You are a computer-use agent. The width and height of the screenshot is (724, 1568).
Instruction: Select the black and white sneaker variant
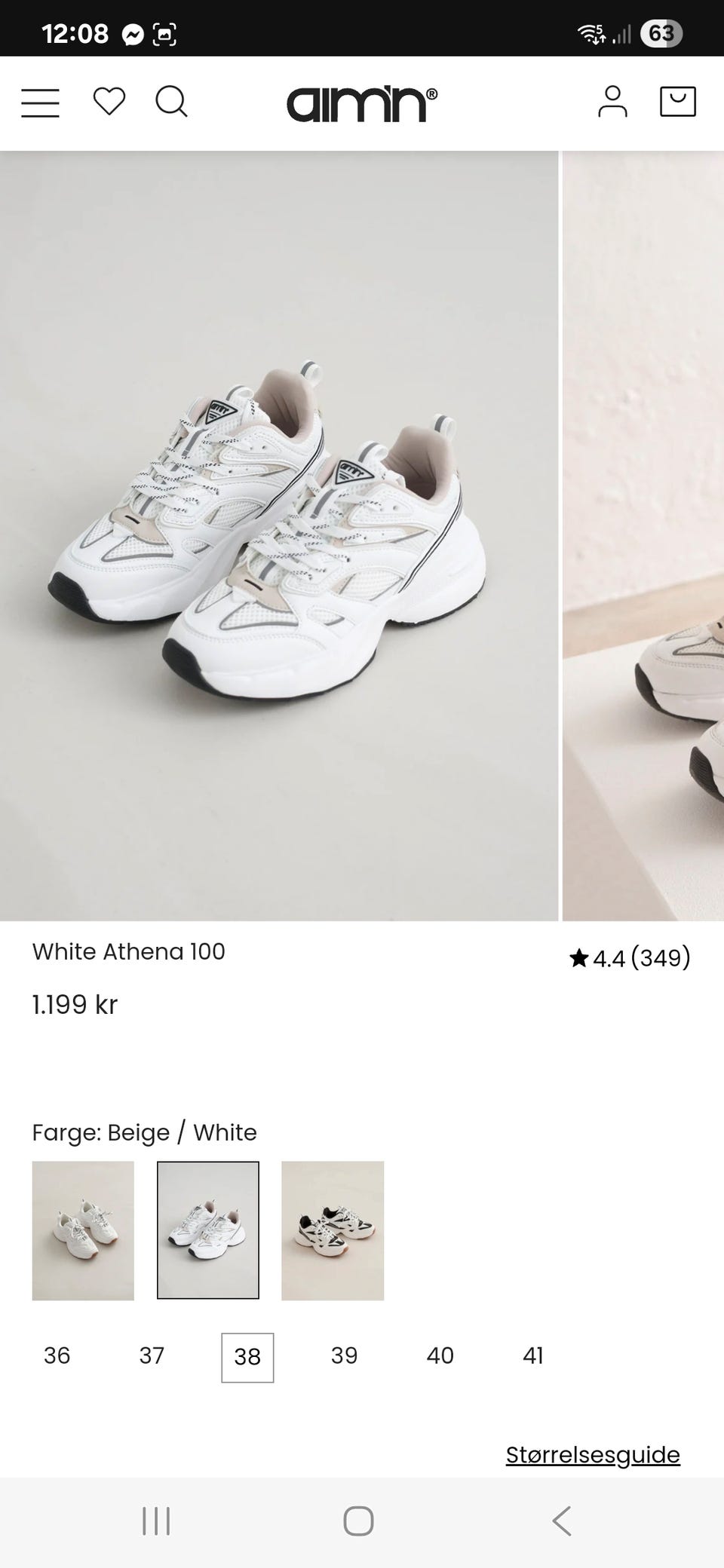(333, 1230)
